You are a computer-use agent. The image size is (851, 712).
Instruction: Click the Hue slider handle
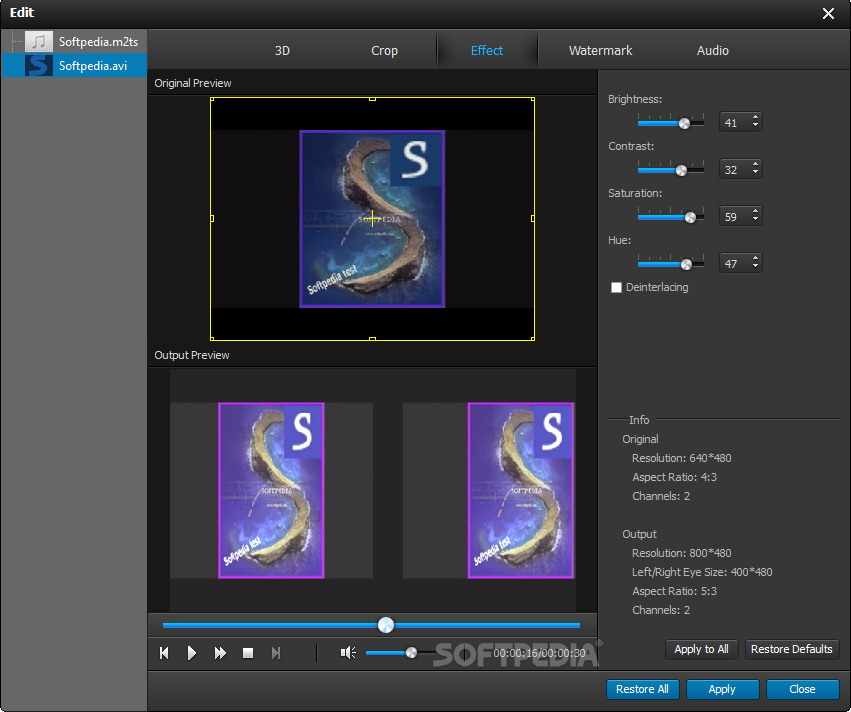click(686, 264)
